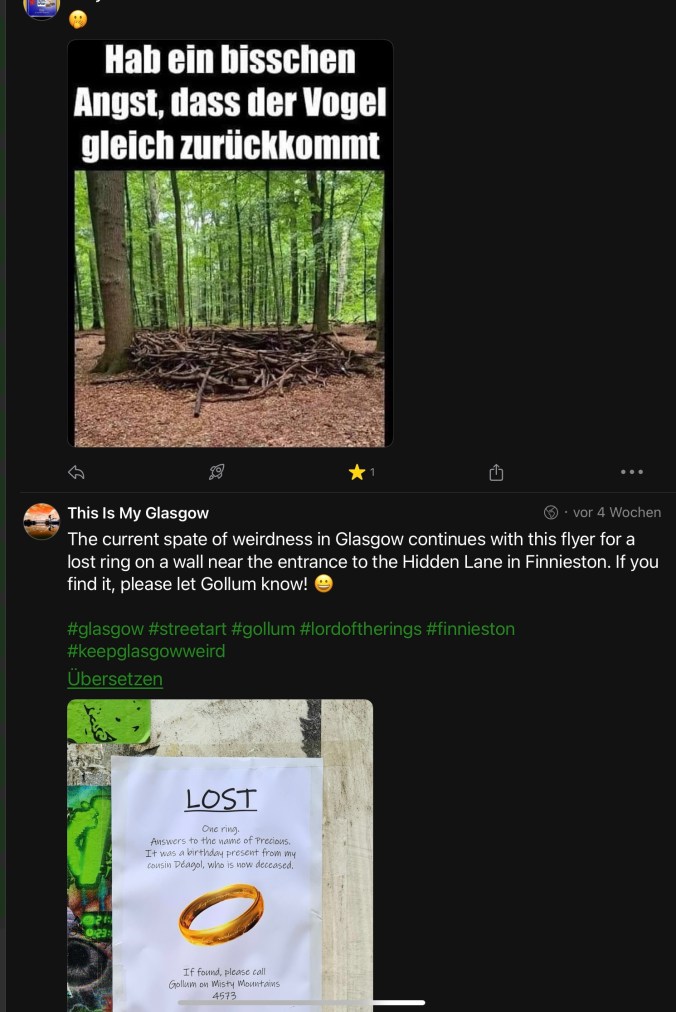Select the #gollum hashtag
The width and height of the screenshot is (676, 1012).
pos(263,629)
